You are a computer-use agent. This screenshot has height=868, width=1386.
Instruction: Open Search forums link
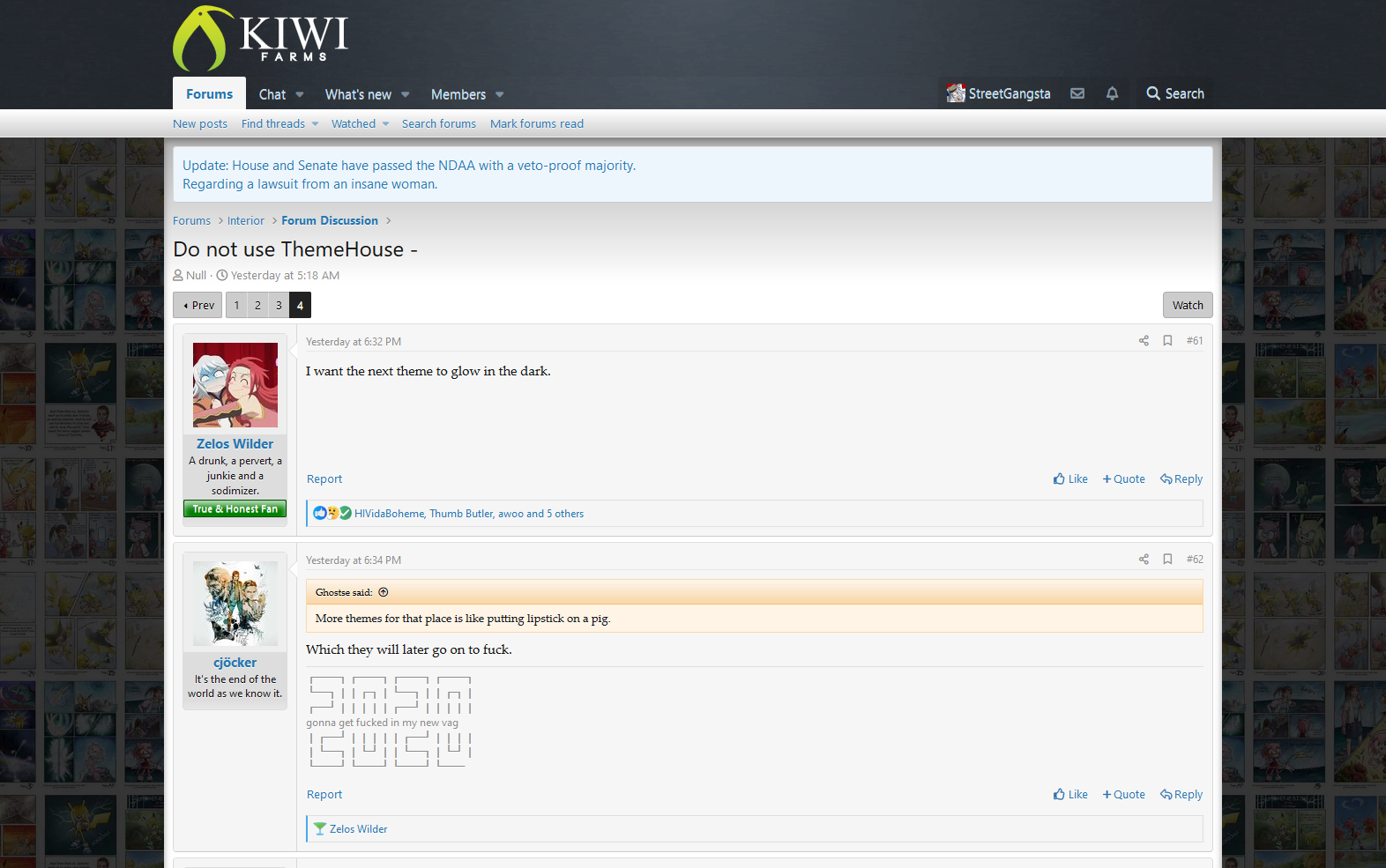click(439, 124)
